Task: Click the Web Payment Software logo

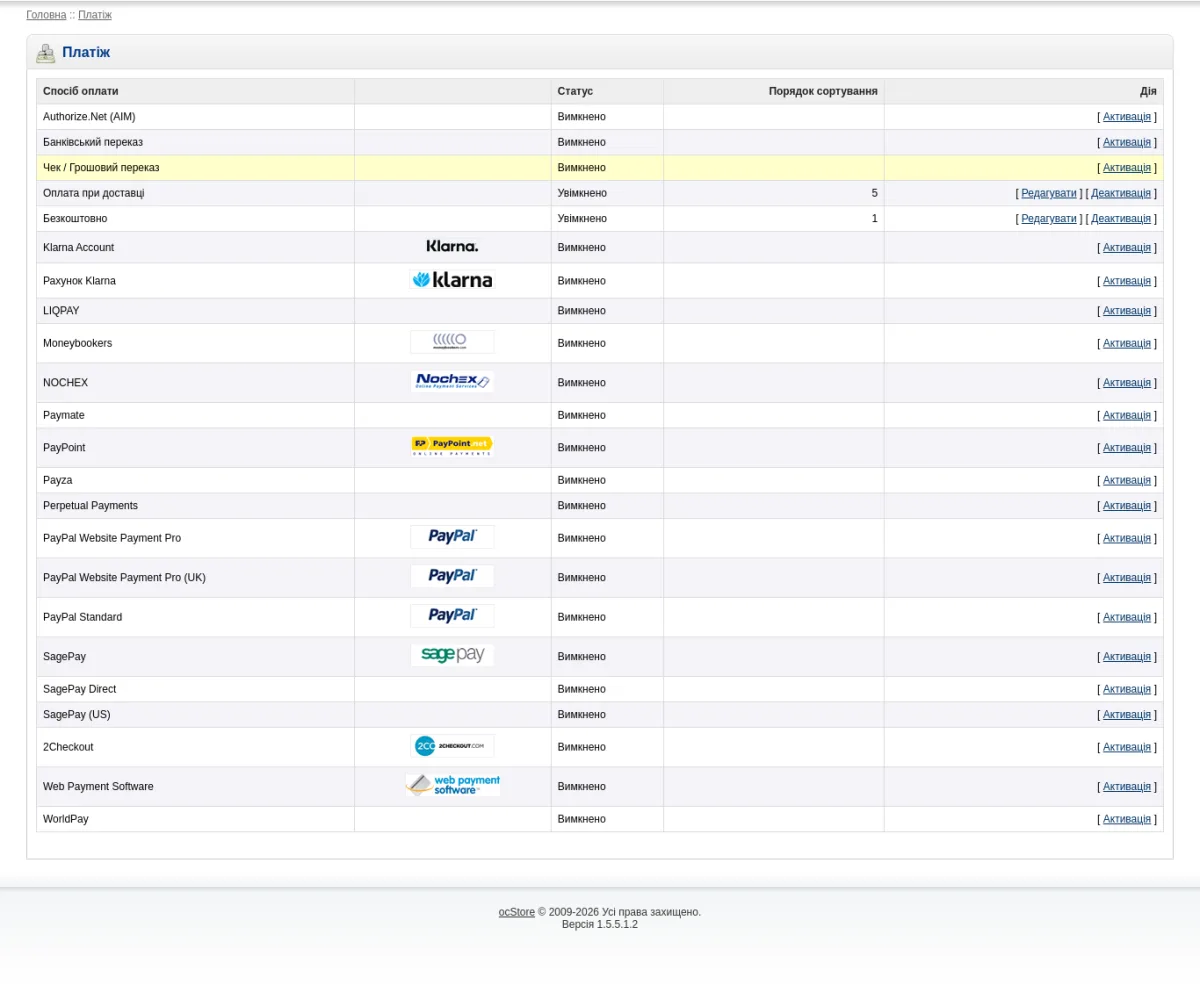Action: pyautogui.click(x=452, y=785)
